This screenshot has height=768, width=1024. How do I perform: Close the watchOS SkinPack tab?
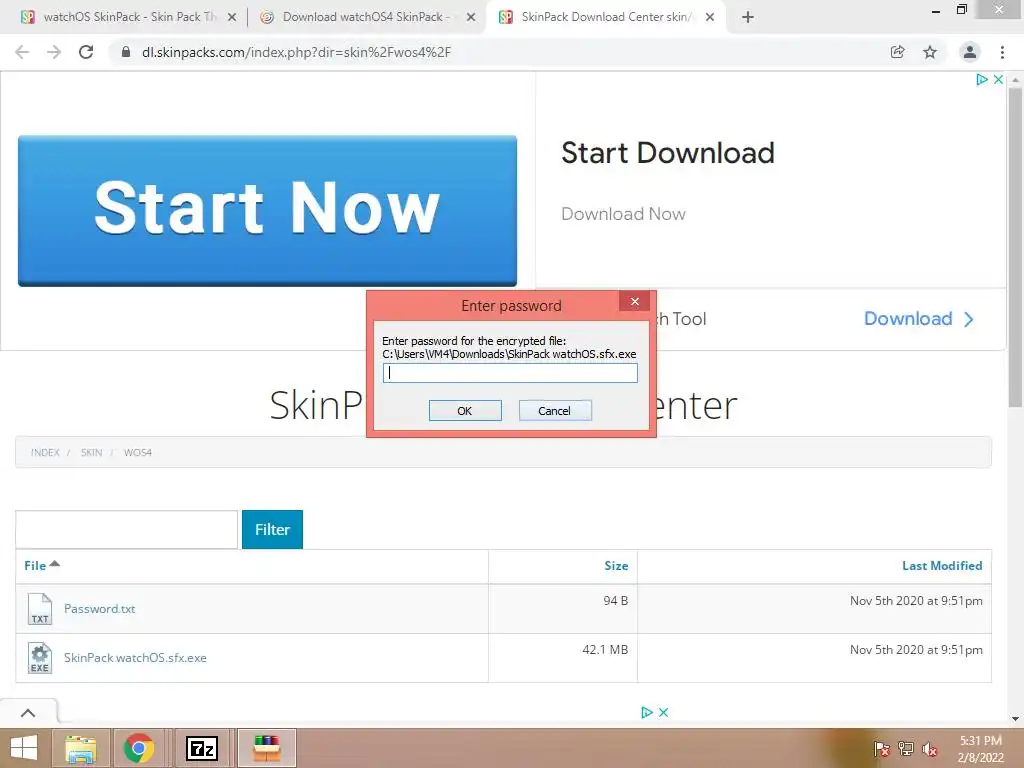pyautogui.click(x=232, y=18)
